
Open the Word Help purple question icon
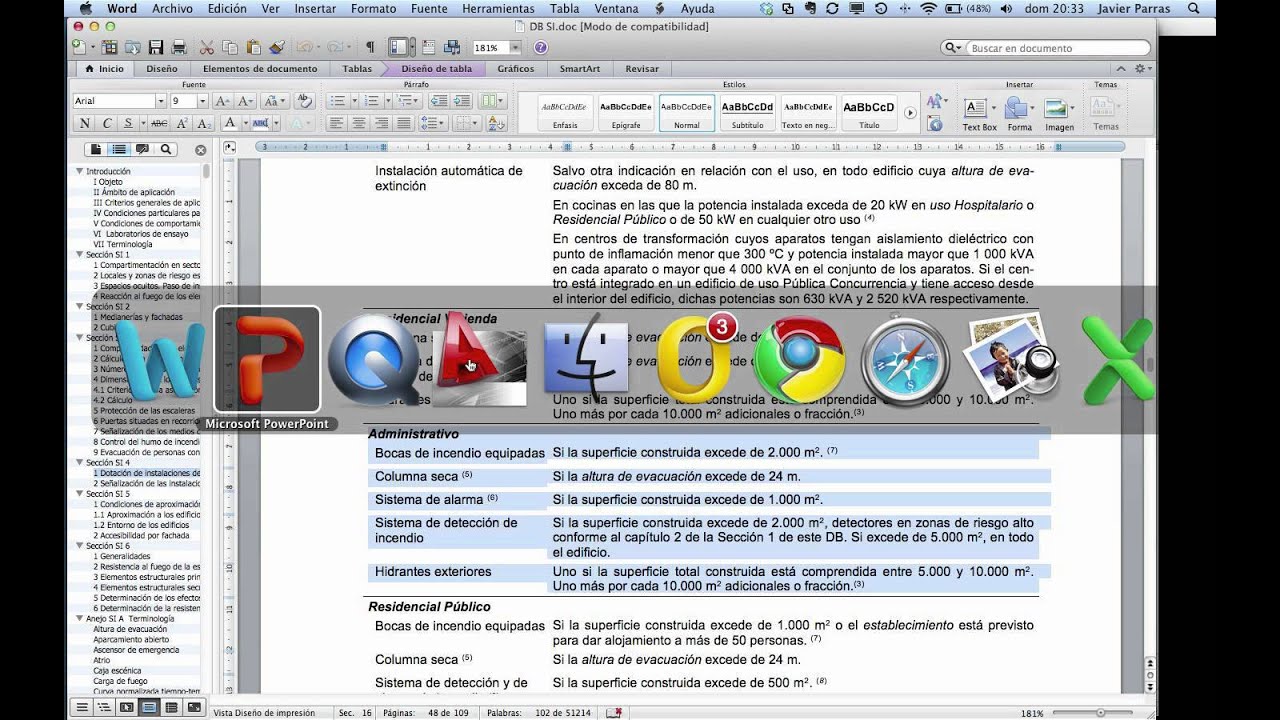coord(541,47)
